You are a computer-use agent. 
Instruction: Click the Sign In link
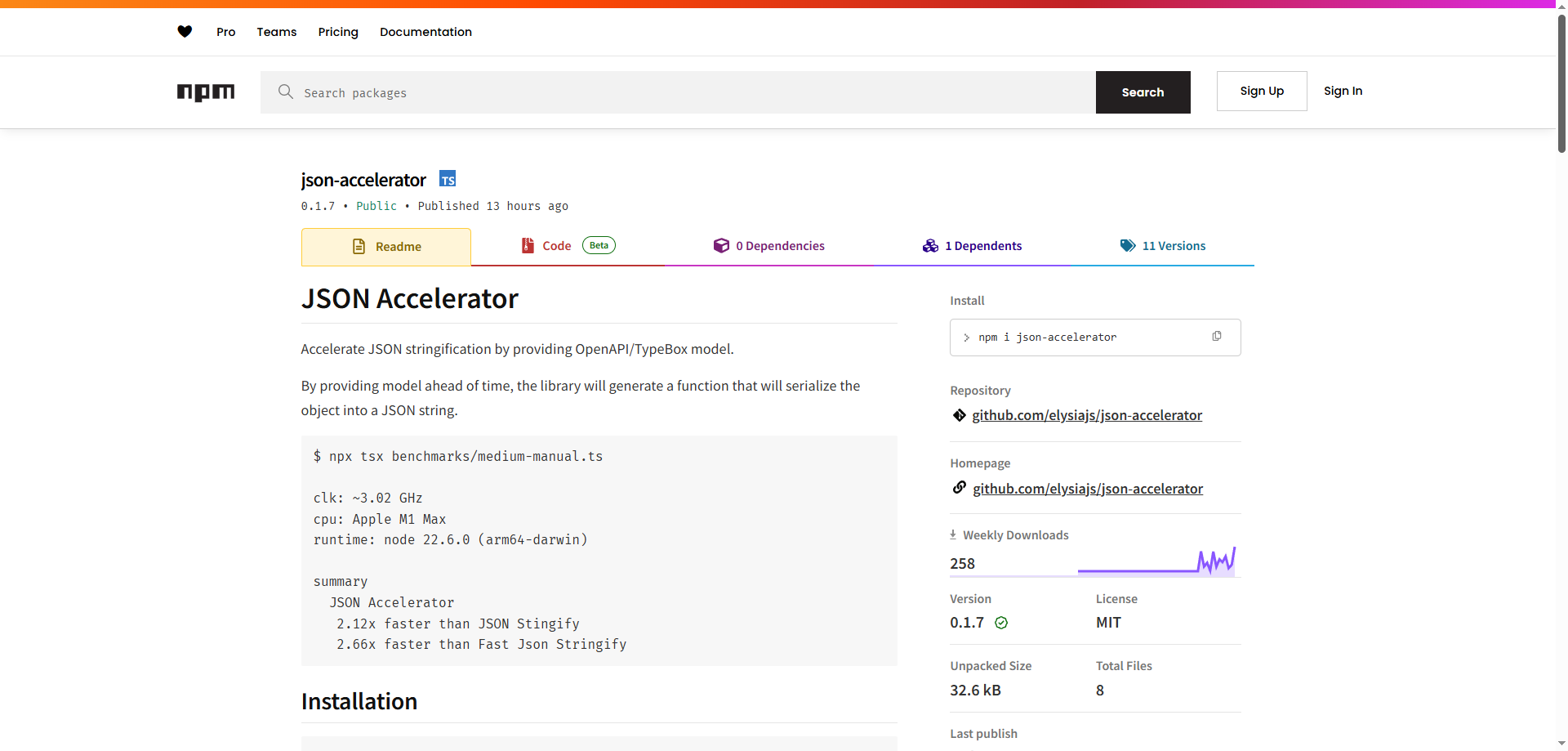[1343, 91]
